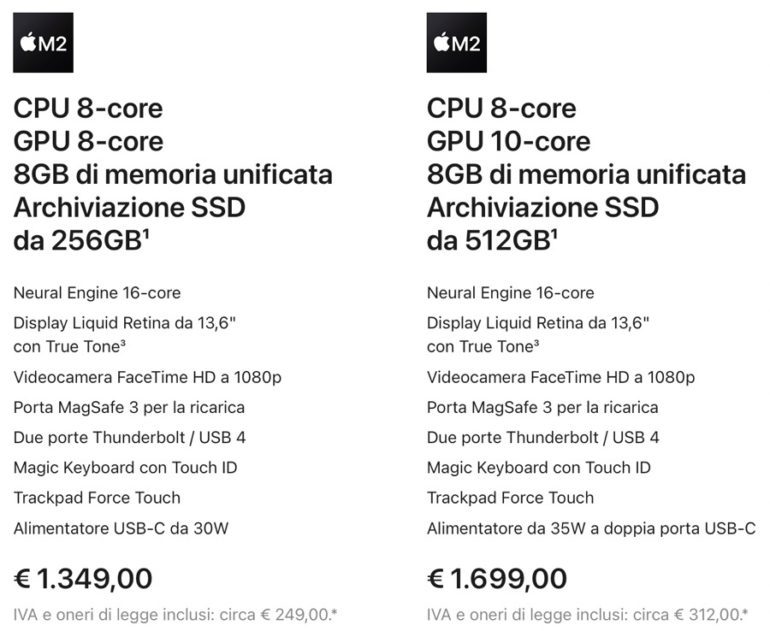
Task: Click the IVA circa € 249,00 note
Action: coord(175,615)
